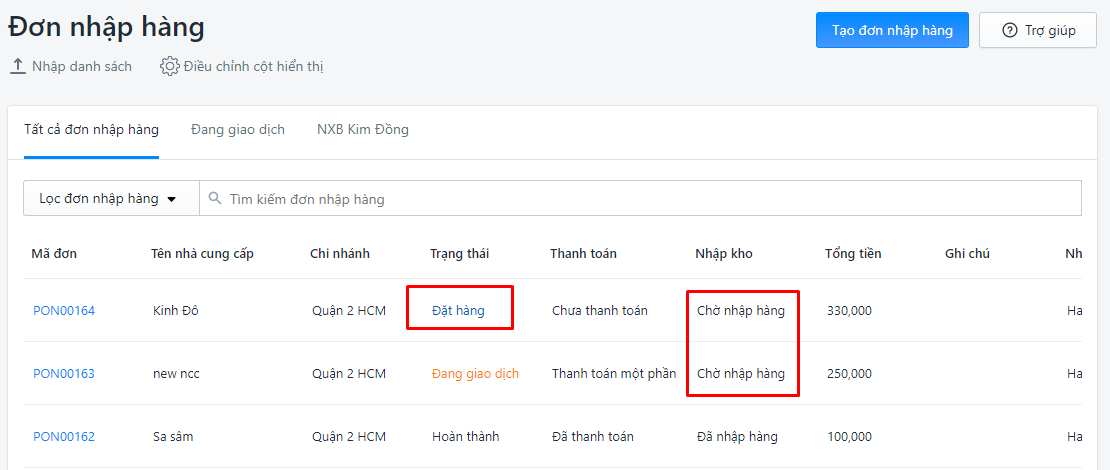1110x470 pixels.
Task: Click the Tổng tiền column header
Action: pyautogui.click(x=853, y=253)
